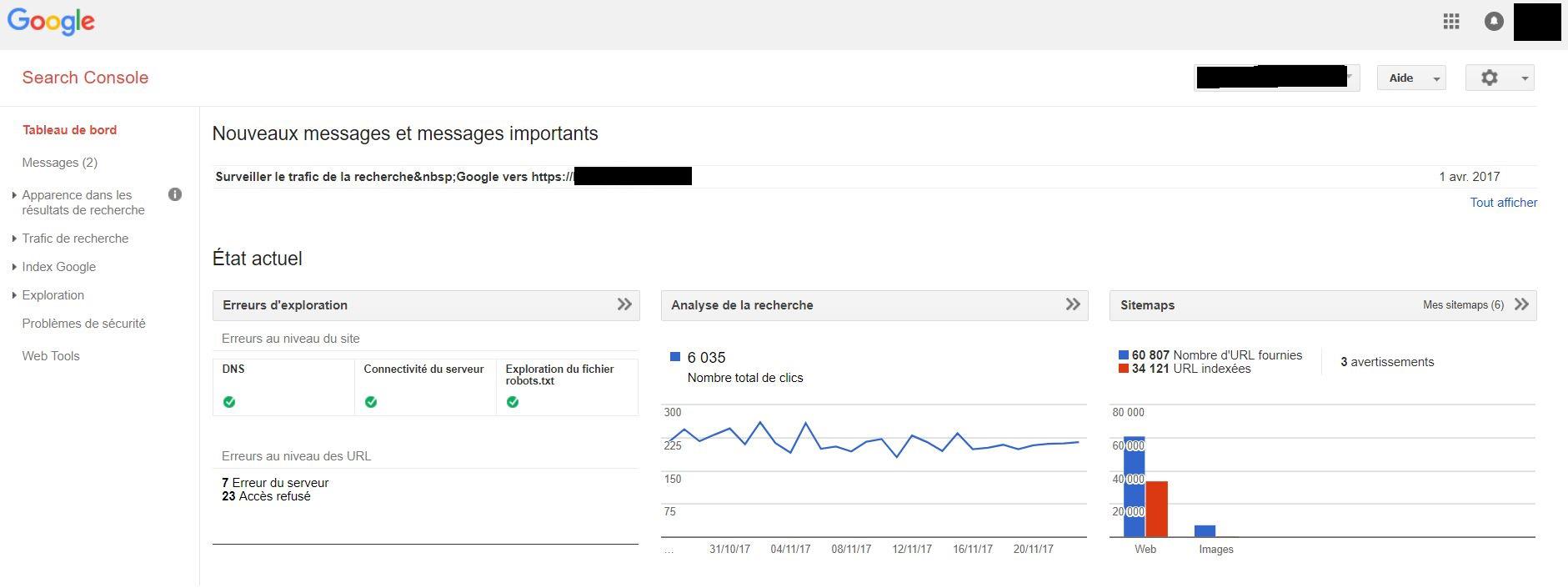Click 23 Accès refusé entry
The image size is (1568, 588).
pos(266,496)
